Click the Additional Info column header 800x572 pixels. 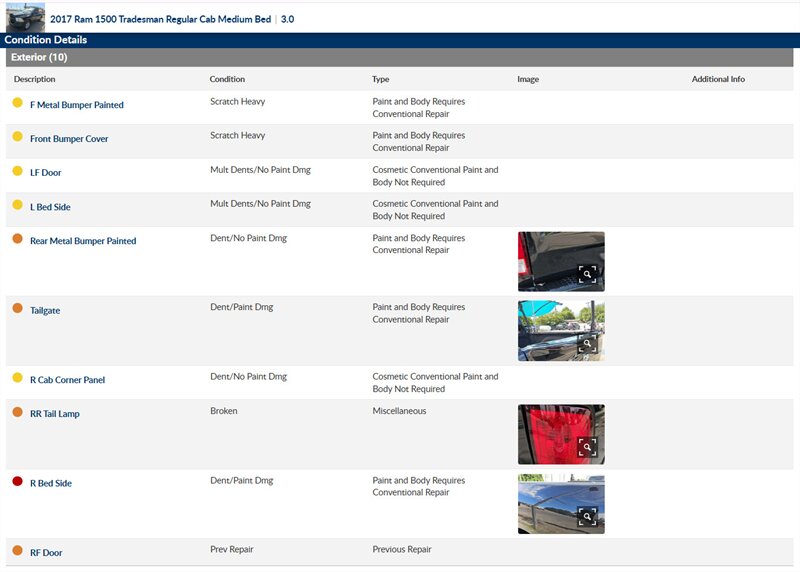[718, 79]
